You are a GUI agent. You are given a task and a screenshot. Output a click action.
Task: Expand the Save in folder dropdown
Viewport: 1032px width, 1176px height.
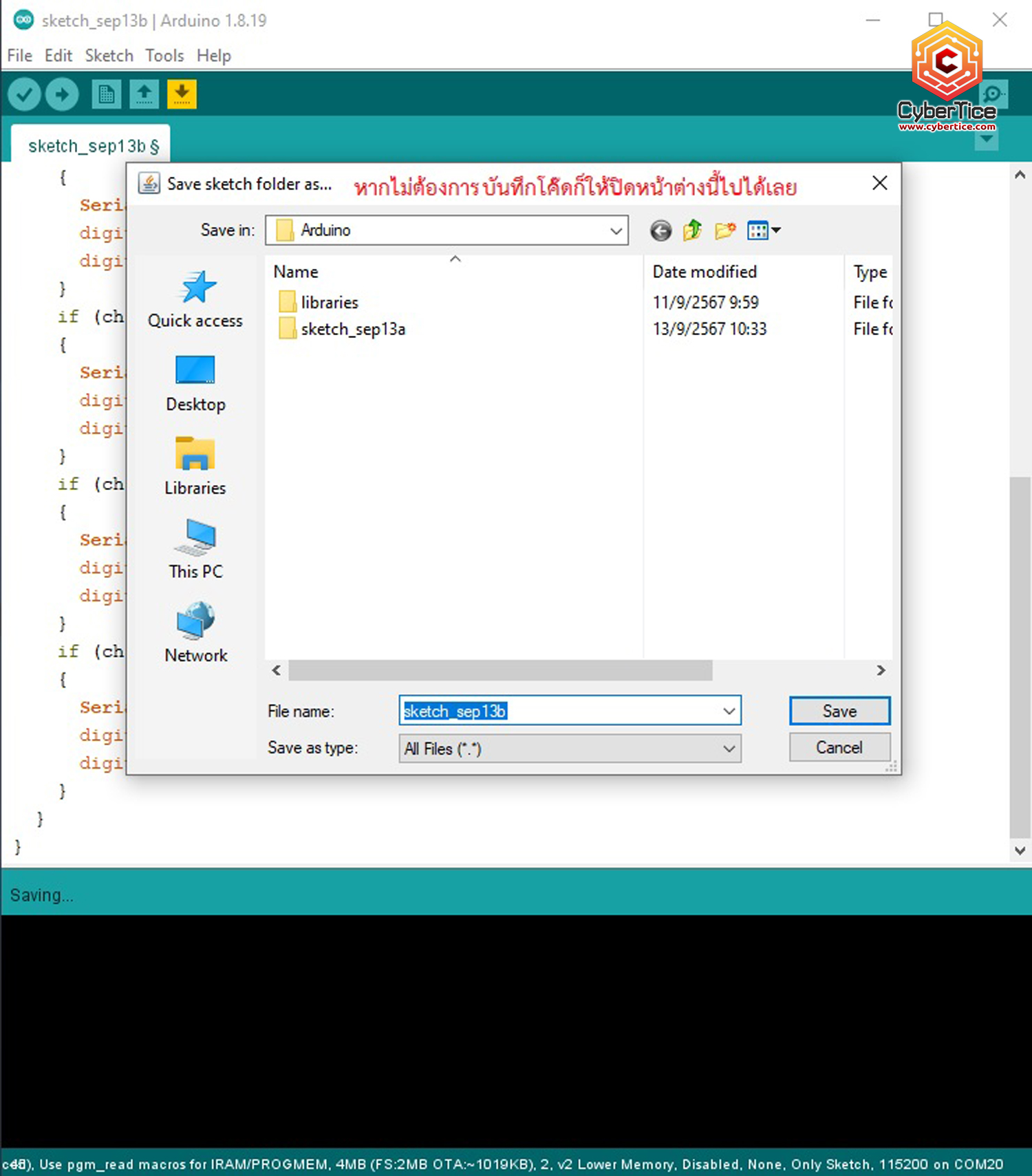tap(616, 231)
